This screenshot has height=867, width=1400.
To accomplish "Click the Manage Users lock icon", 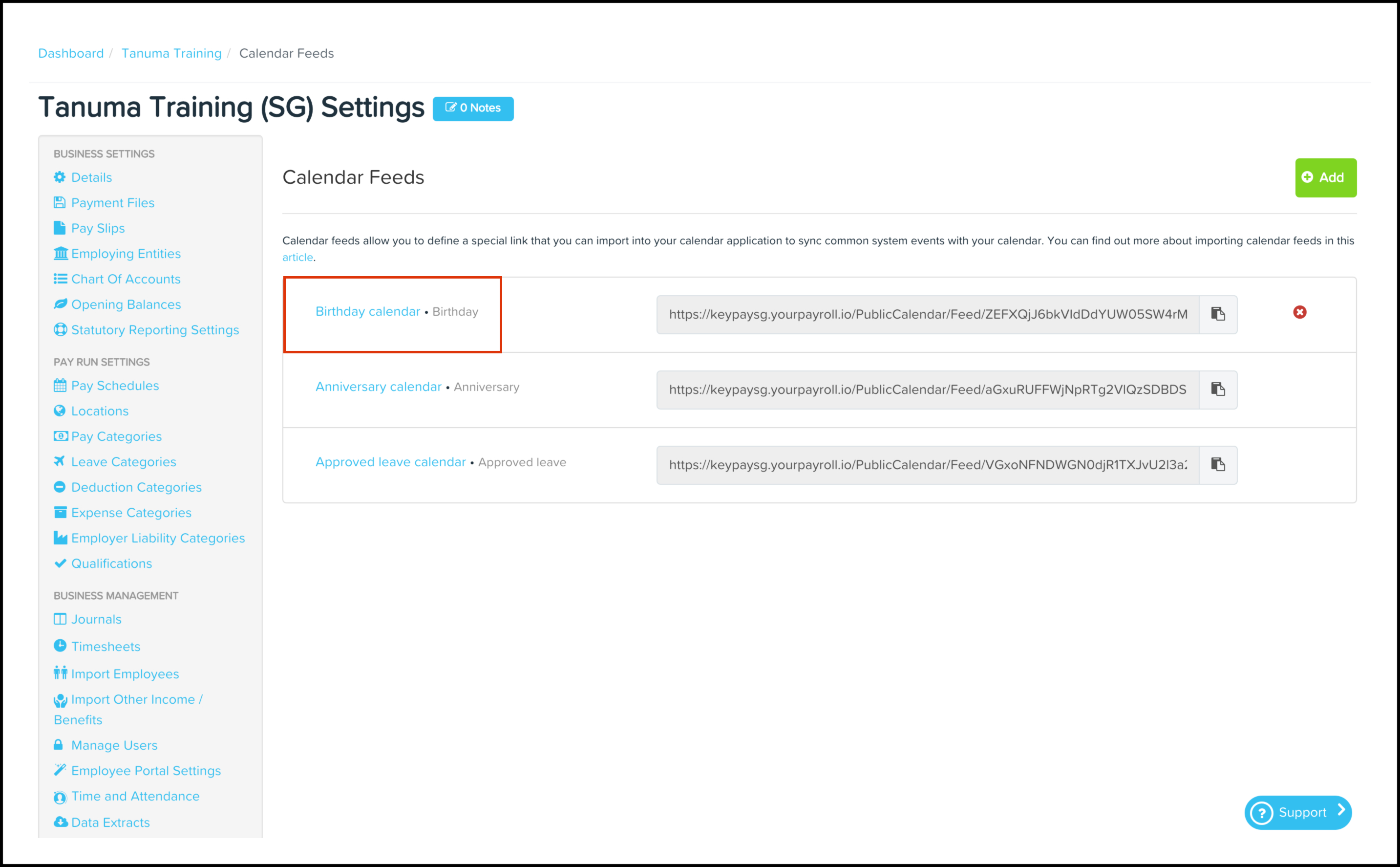I will tap(59, 744).
